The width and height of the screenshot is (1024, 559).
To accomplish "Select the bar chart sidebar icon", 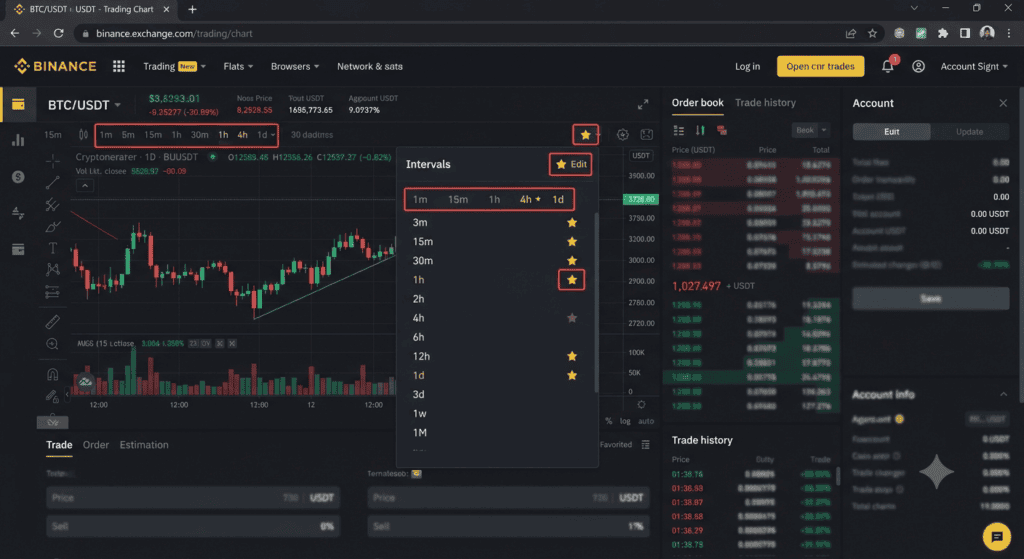I will pyautogui.click(x=18, y=140).
